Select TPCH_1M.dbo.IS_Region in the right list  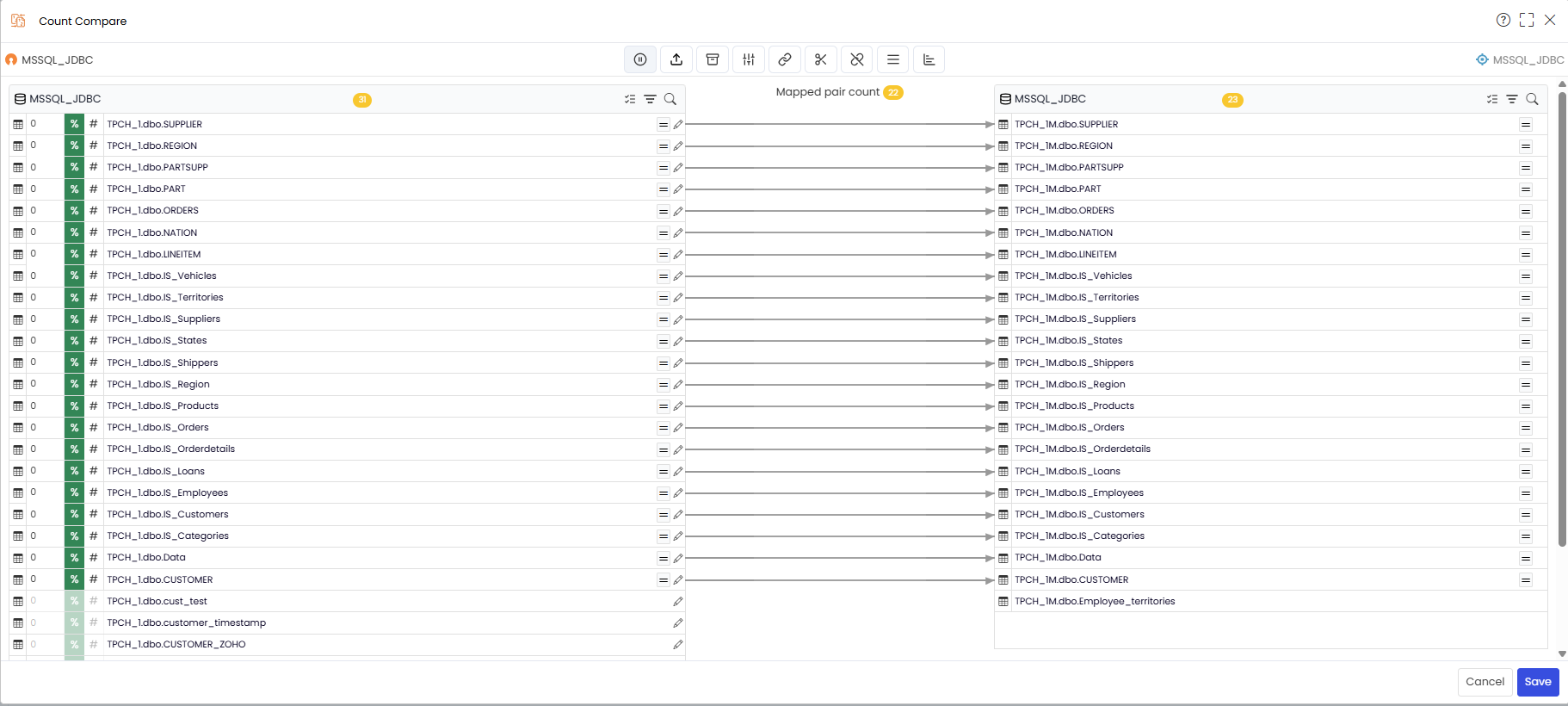coord(1070,384)
